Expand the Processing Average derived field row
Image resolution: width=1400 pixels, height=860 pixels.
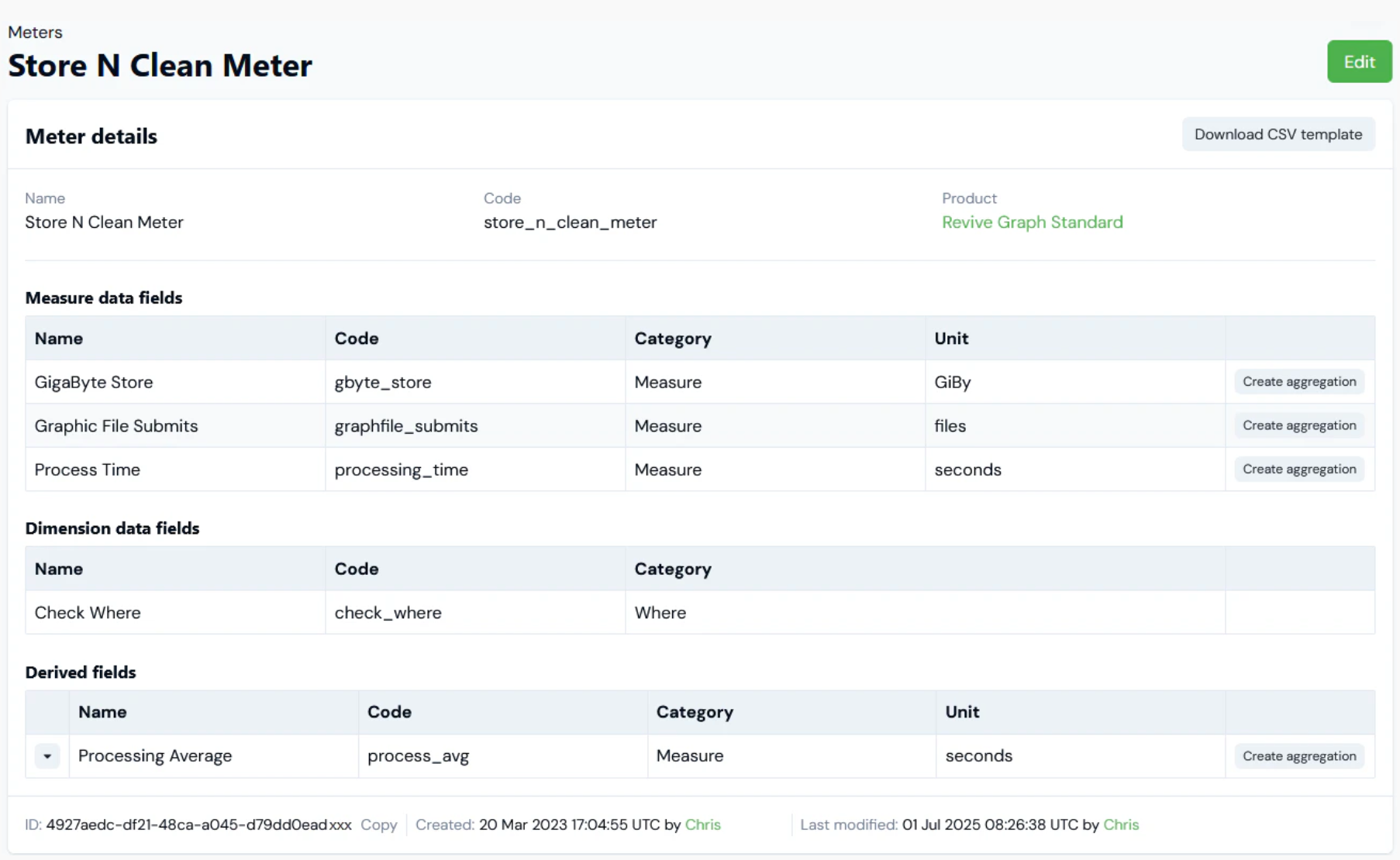point(47,756)
